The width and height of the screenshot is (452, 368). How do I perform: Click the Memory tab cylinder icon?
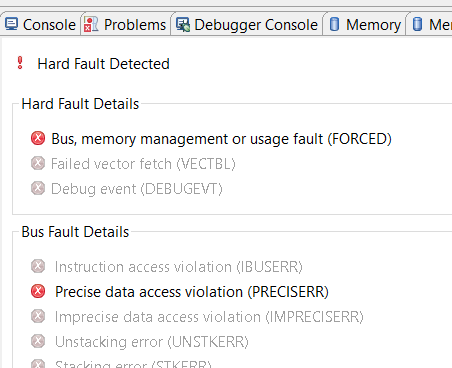pos(334,24)
